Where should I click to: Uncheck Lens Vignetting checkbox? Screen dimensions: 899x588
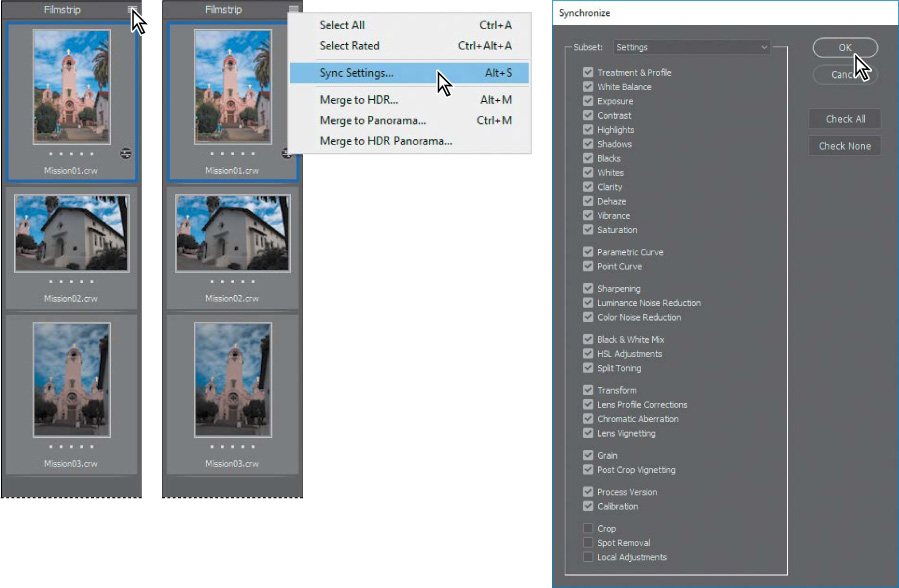point(588,433)
